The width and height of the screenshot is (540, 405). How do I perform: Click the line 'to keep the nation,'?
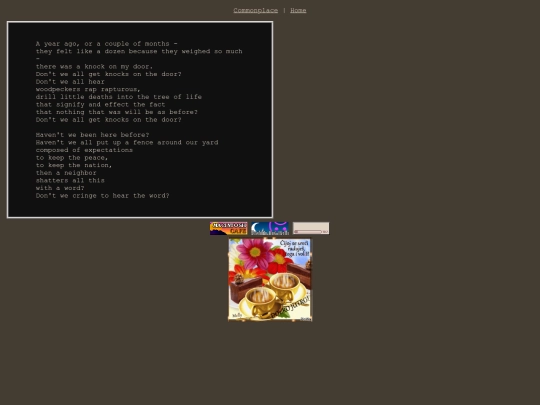coord(74,165)
